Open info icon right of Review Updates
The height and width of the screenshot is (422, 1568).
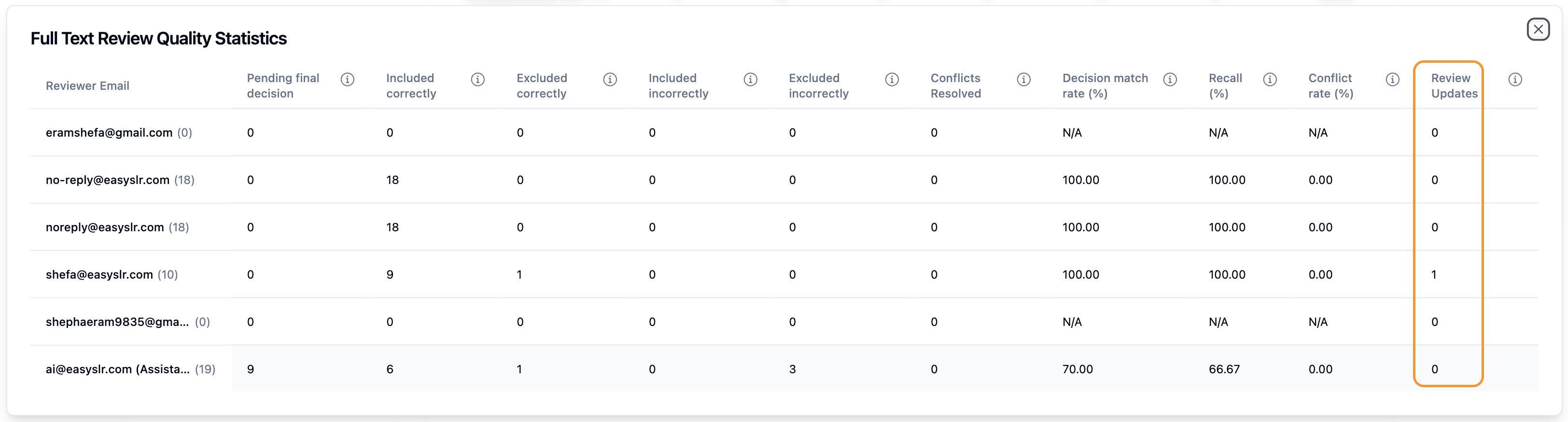(1515, 79)
